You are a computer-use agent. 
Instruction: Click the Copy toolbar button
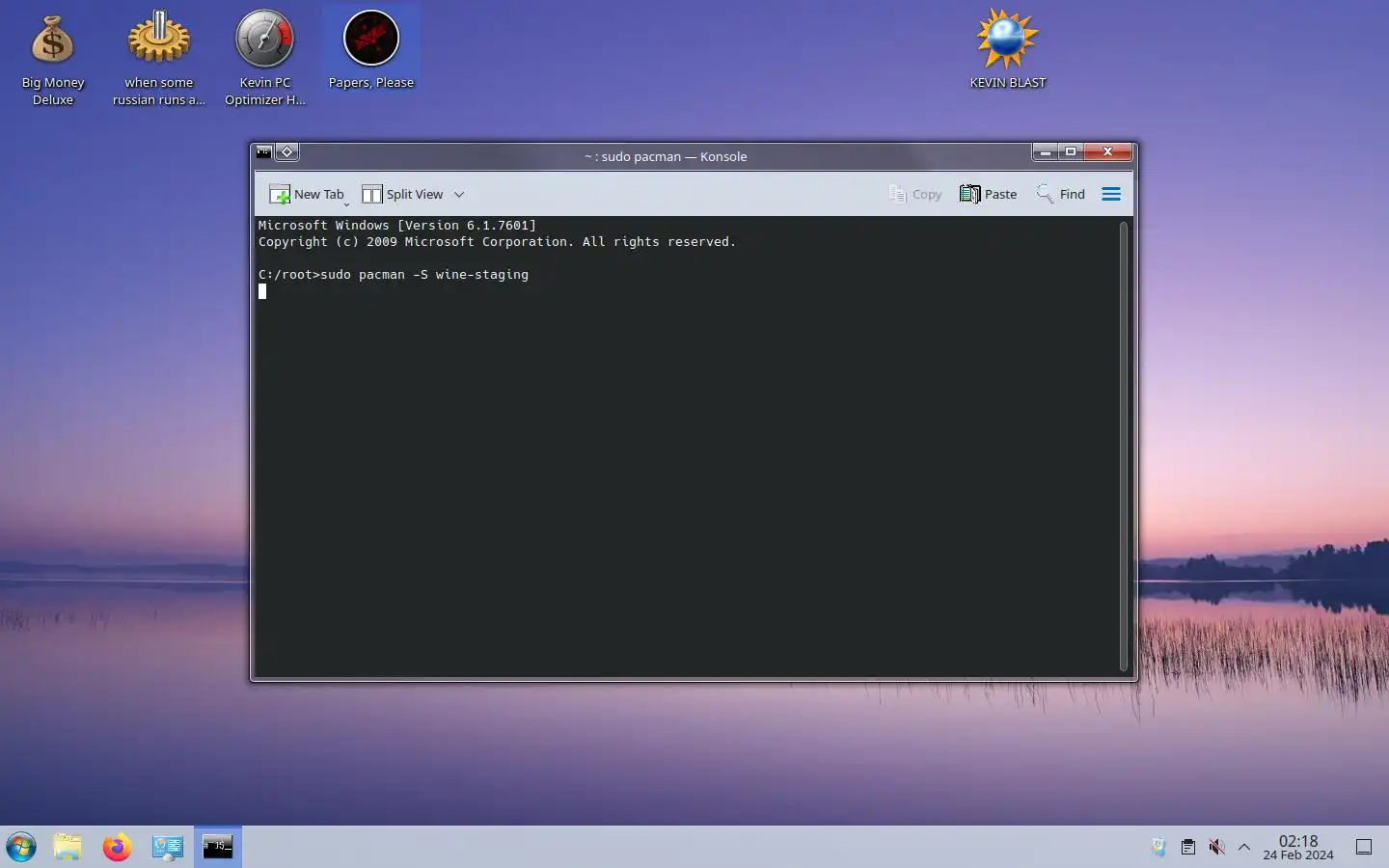[x=914, y=194]
